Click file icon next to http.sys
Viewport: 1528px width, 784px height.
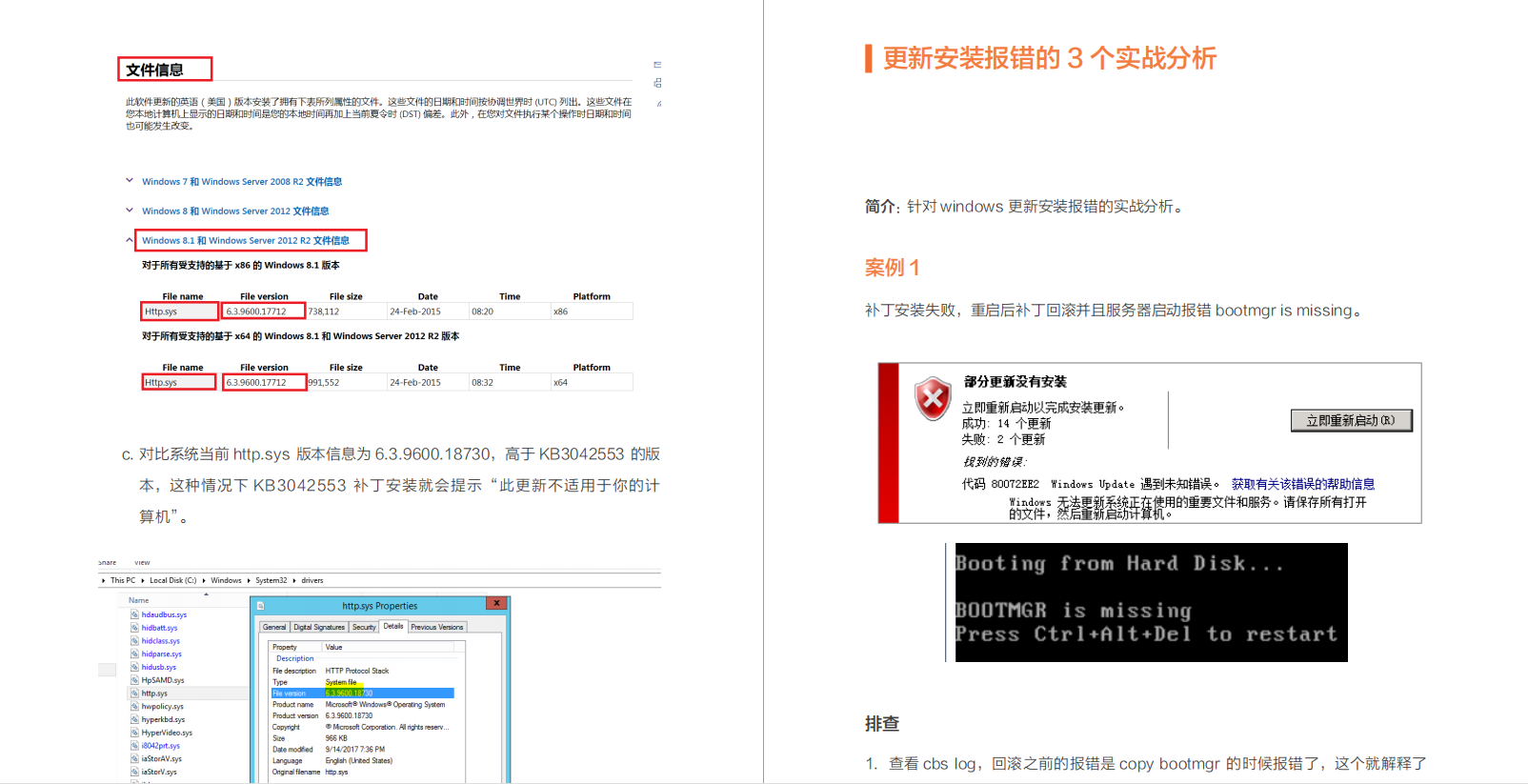(x=134, y=694)
